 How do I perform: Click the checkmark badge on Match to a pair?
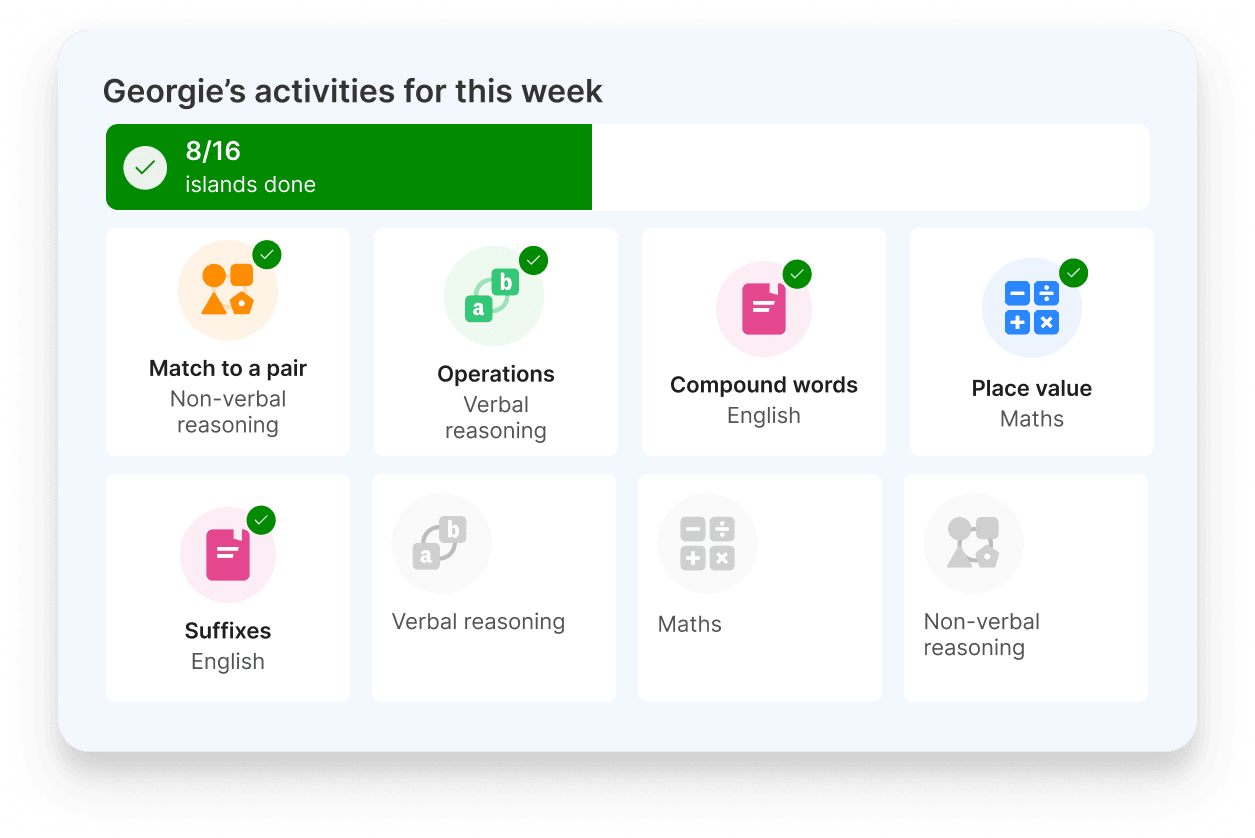[x=267, y=255]
